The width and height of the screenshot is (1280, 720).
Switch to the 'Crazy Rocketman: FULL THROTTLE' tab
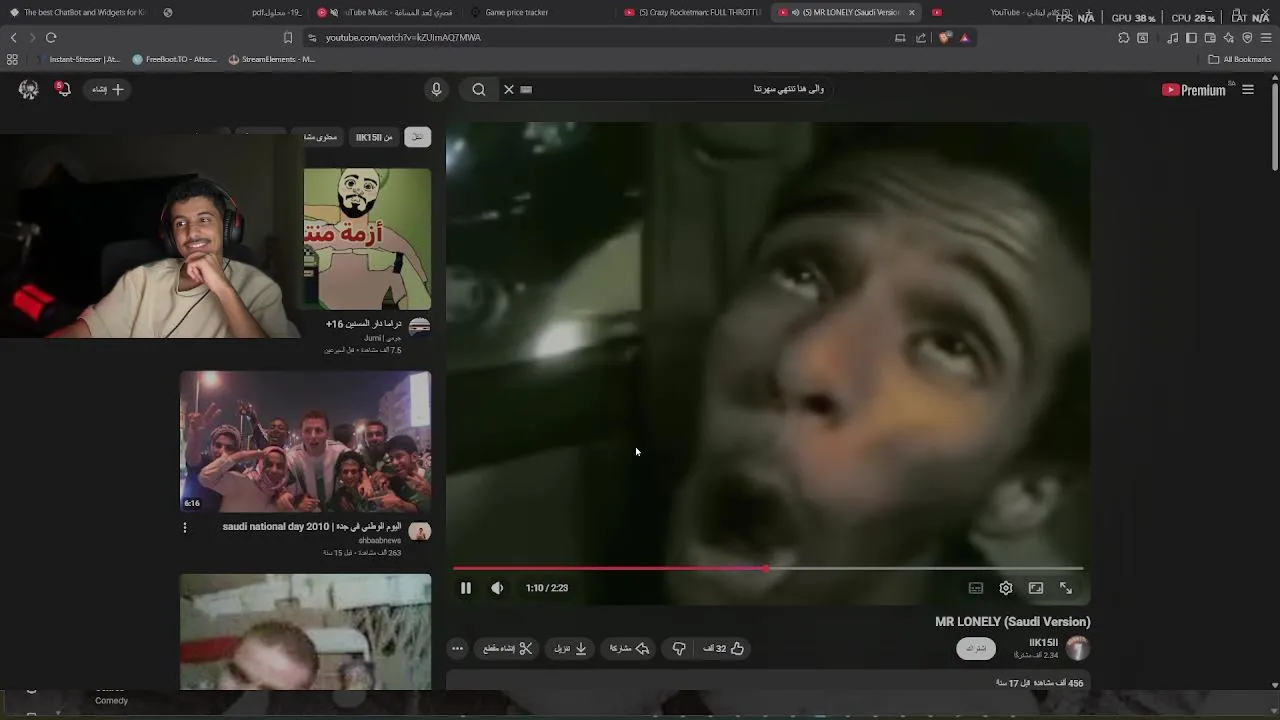point(692,12)
